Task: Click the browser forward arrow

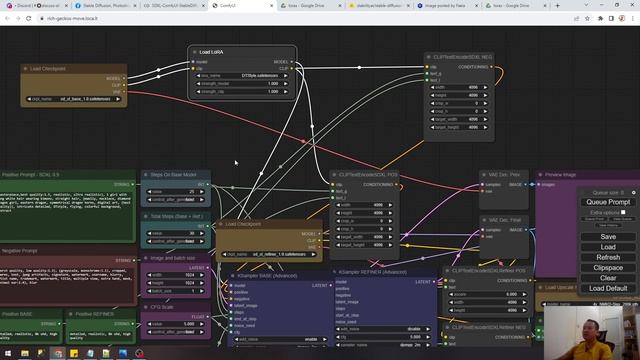Action: (x=18, y=19)
